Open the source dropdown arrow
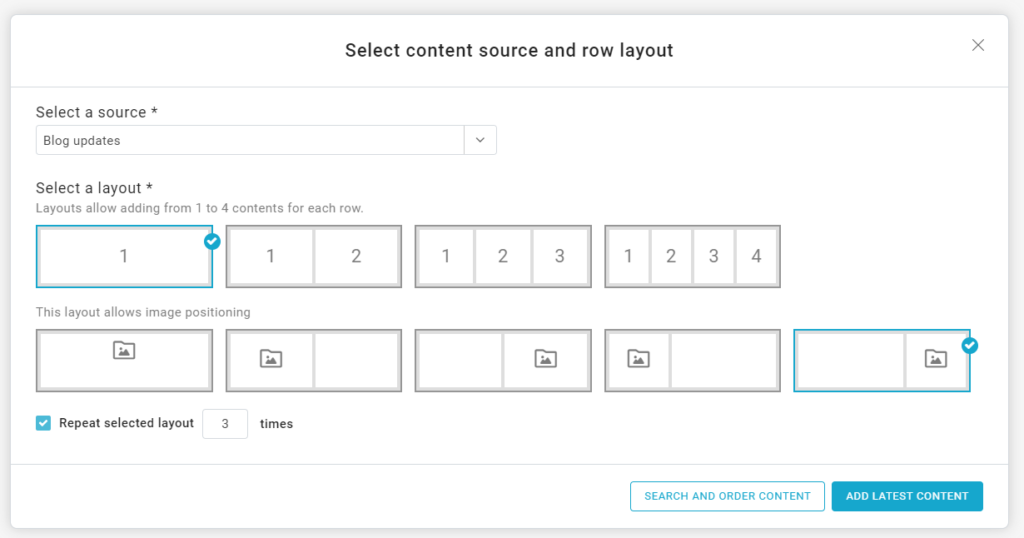This screenshot has width=1024, height=538. click(480, 141)
